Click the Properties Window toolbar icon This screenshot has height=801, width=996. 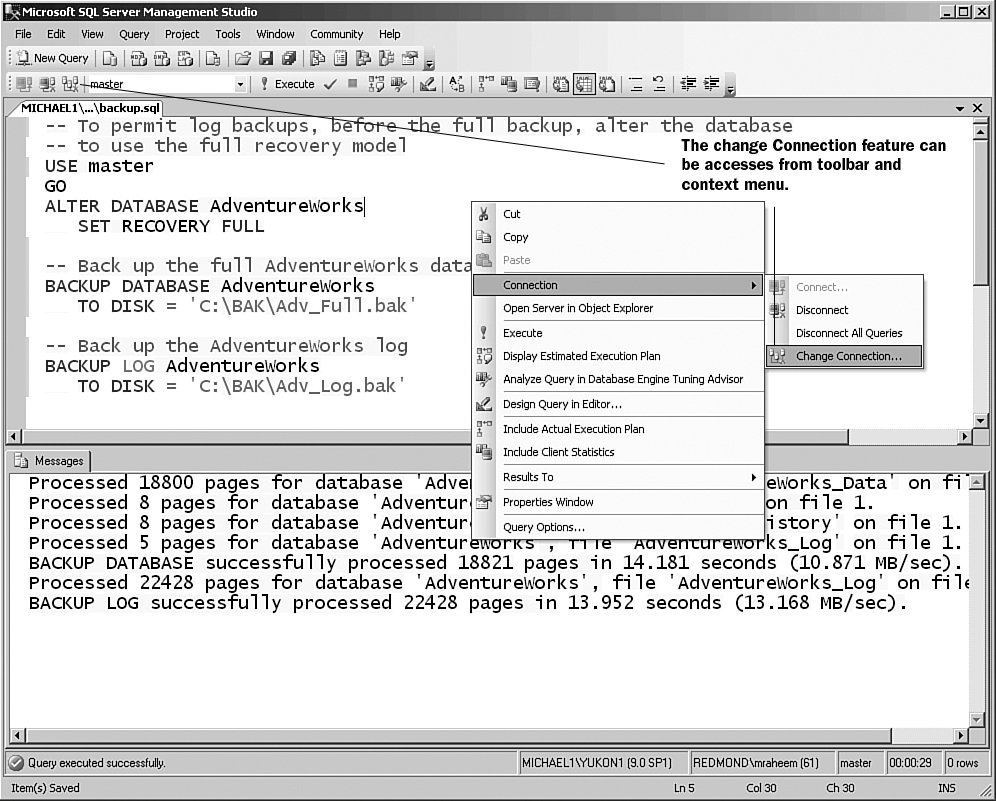pyautogui.click(x=410, y=58)
